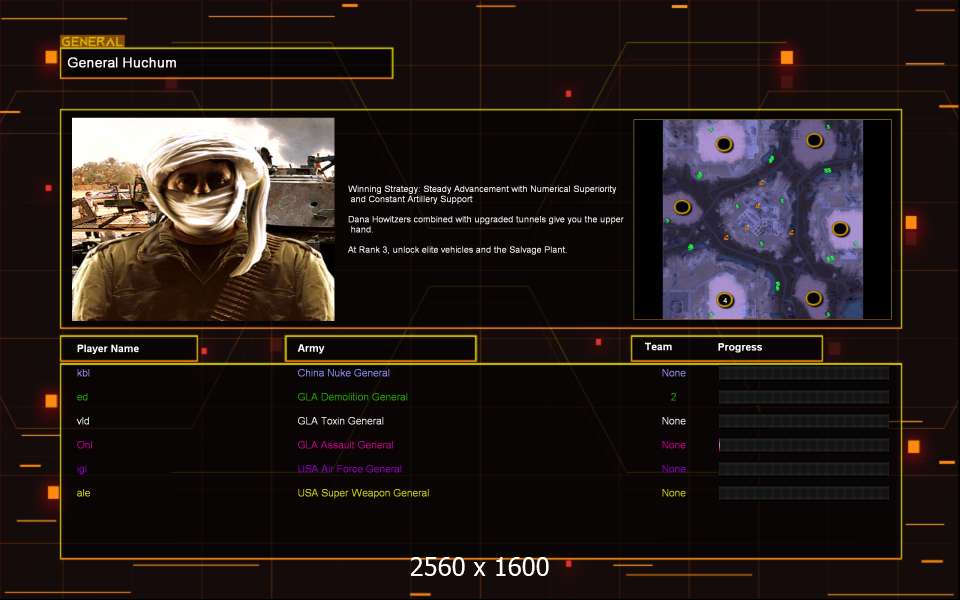Click the Team column header
This screenshot has height=600, width=960.
pyautogui.click(x=658, y=347)
